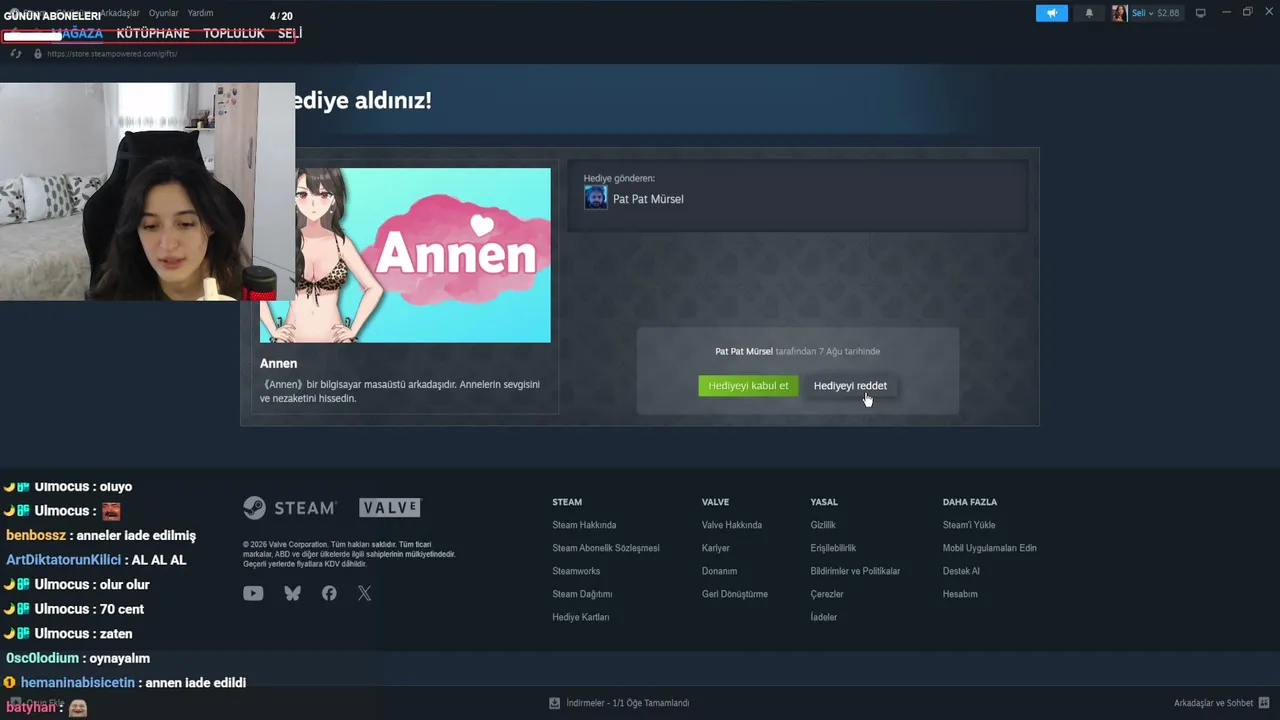This screenshot has height=720, width=1280.
Task: Open Steam's Facebook page
Action: click(x=329, y=593)
